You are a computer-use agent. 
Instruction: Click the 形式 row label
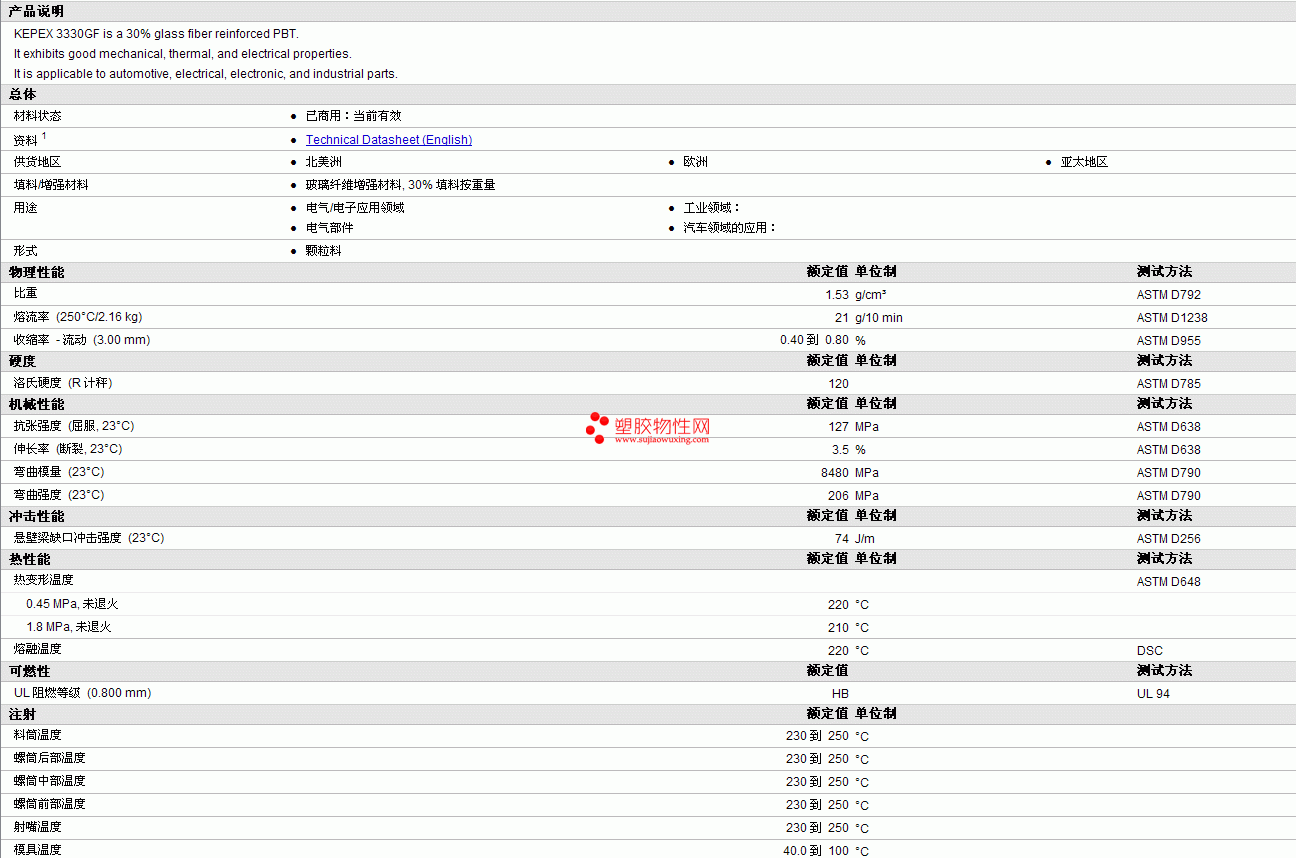pos(25,251)
